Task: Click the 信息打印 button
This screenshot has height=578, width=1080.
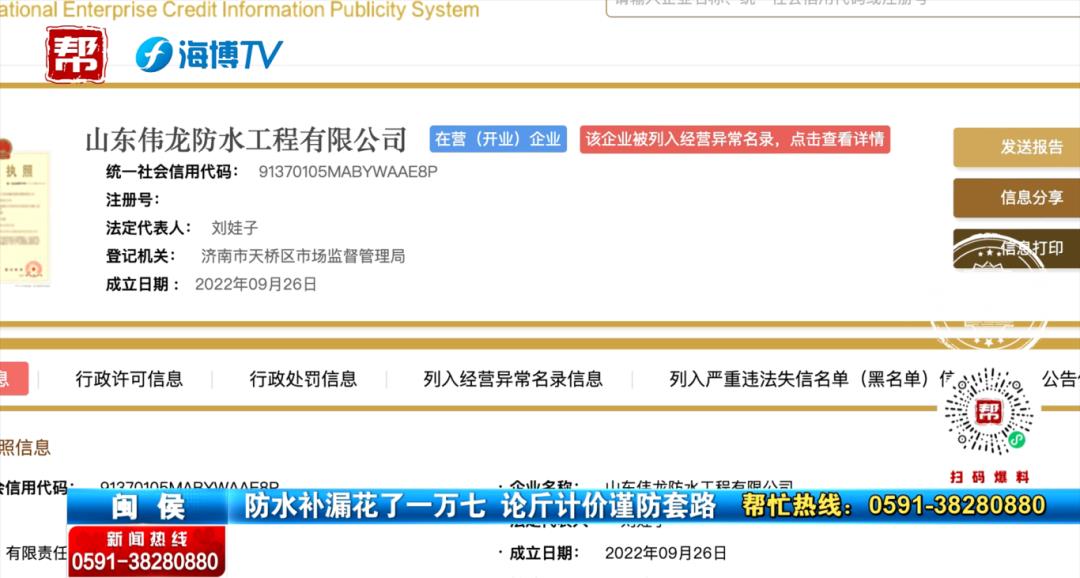Action: click(x=1017, y=249)
